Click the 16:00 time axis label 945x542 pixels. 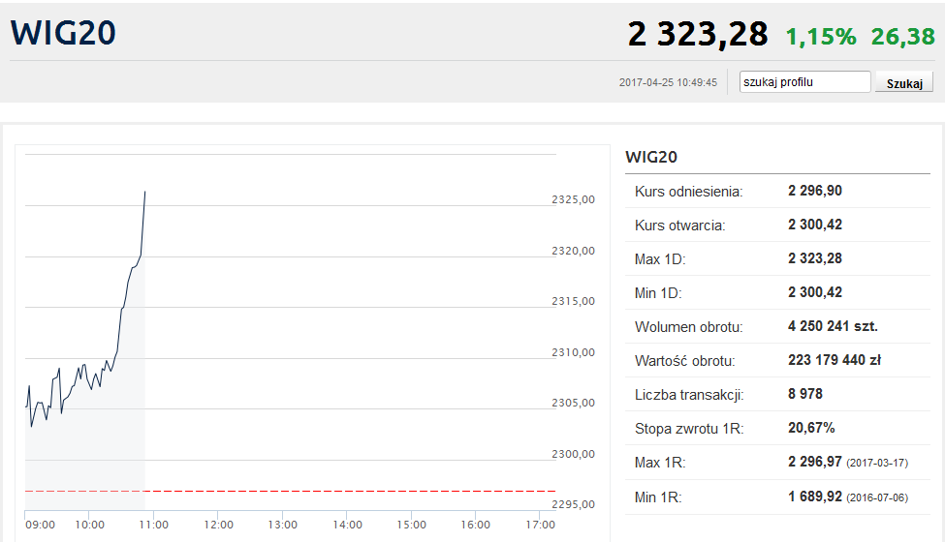pyautogui.click(x=476, y=525)
